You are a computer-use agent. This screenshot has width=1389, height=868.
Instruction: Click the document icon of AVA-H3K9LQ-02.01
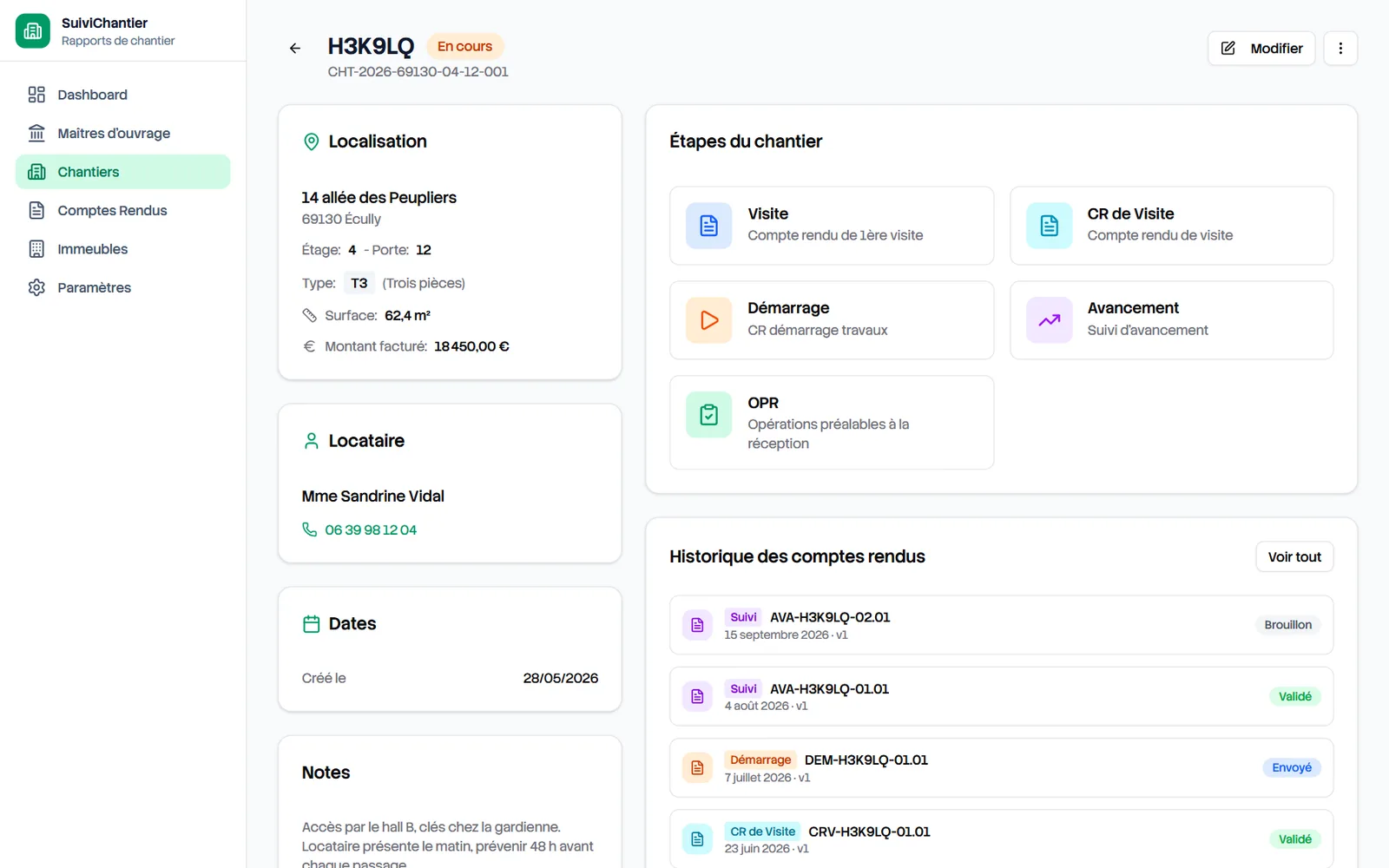pyautogui.click(x=697, y=625)
